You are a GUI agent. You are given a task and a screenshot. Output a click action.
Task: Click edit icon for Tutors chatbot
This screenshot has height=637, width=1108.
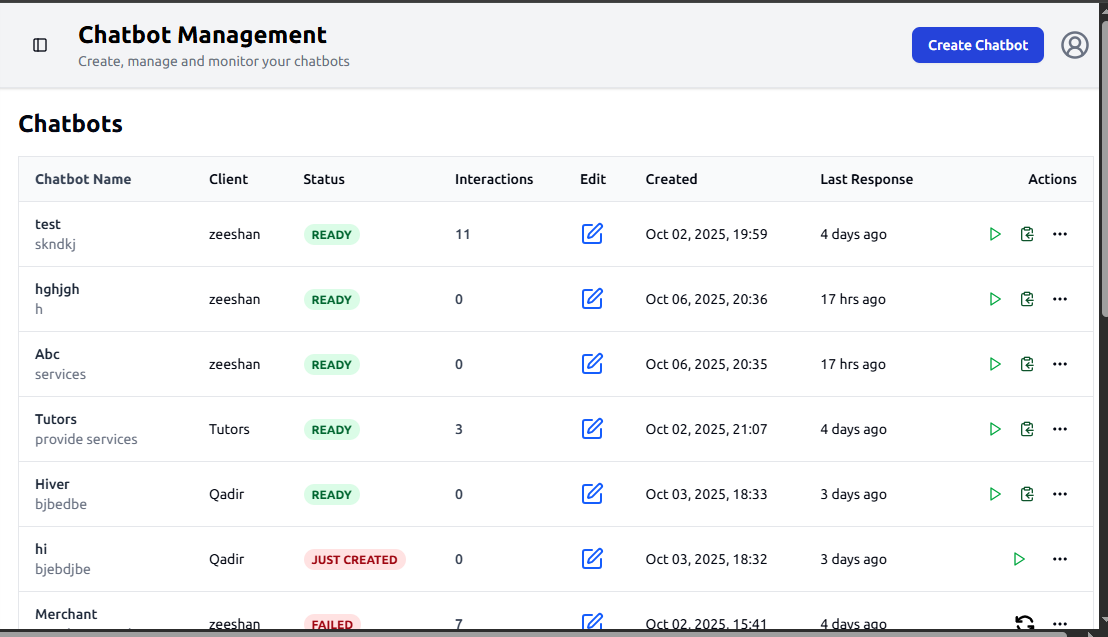(592, 429)
